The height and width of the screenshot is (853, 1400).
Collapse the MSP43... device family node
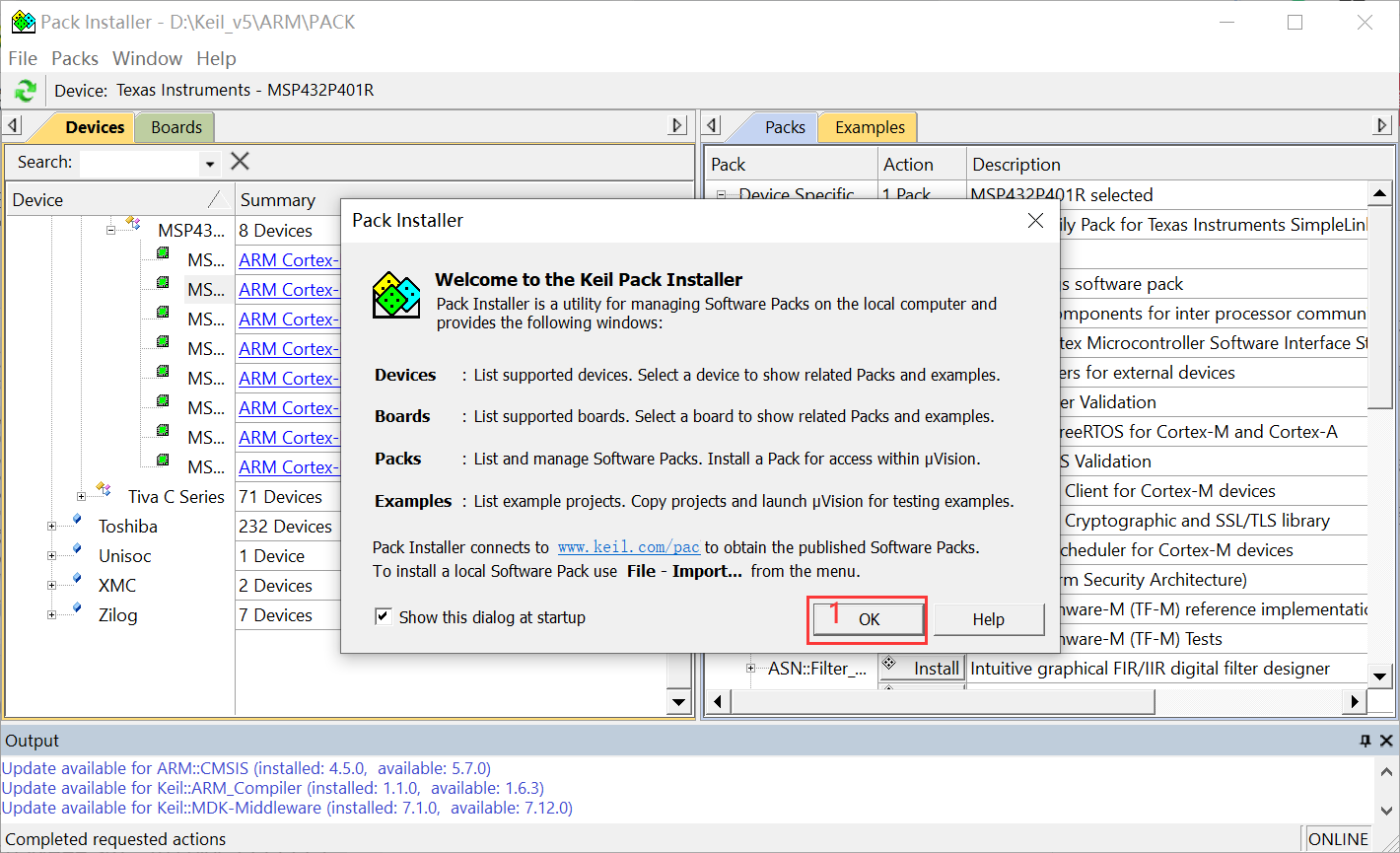[111, 230]
